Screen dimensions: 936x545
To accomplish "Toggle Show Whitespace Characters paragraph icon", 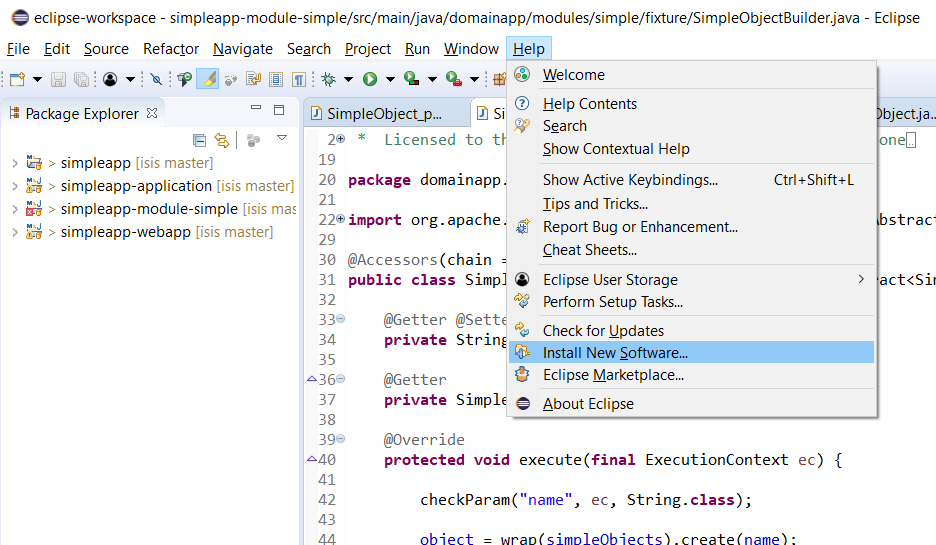I will 300,79.
